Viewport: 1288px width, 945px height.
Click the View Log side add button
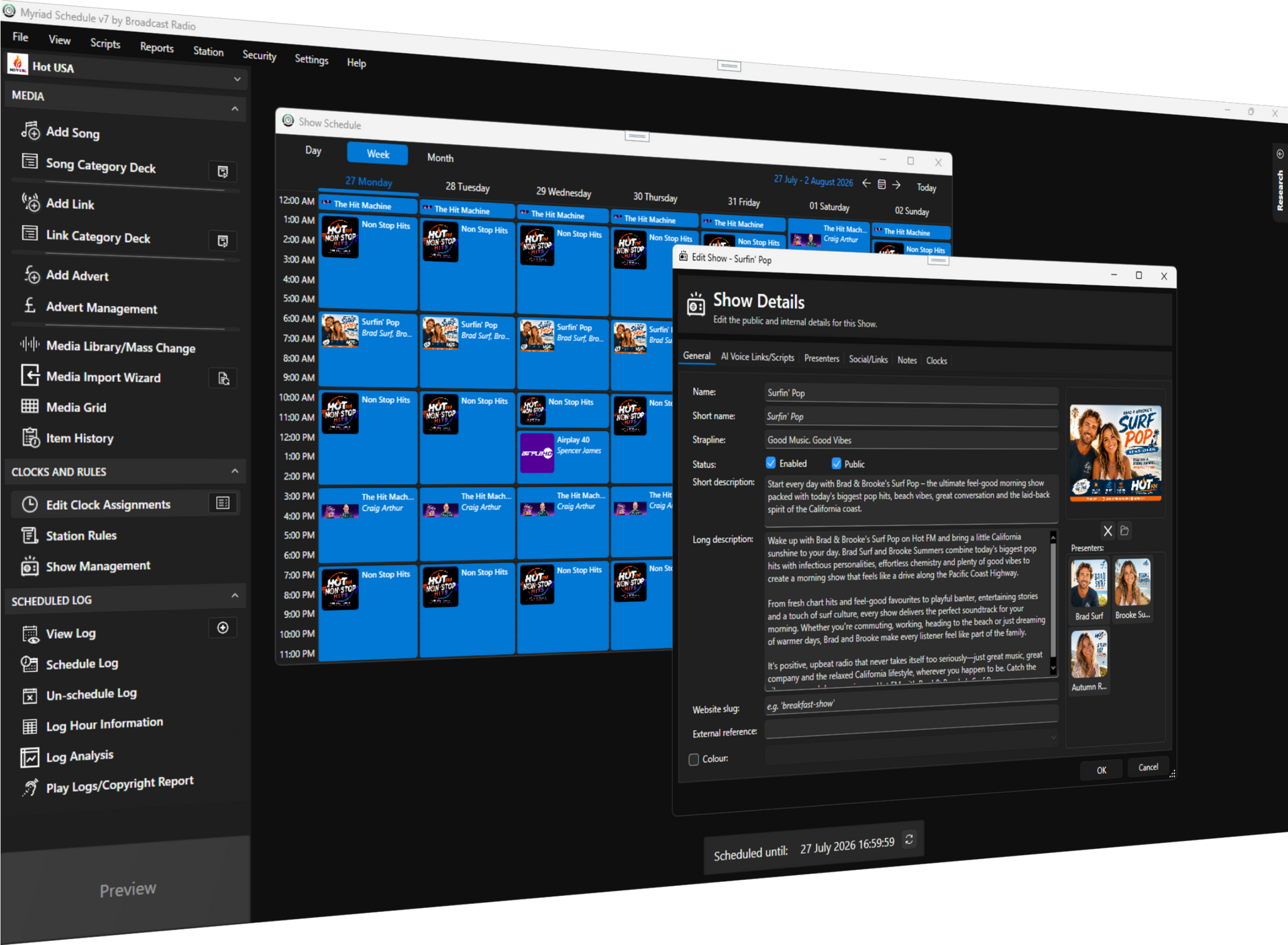[x=223, y=628]
